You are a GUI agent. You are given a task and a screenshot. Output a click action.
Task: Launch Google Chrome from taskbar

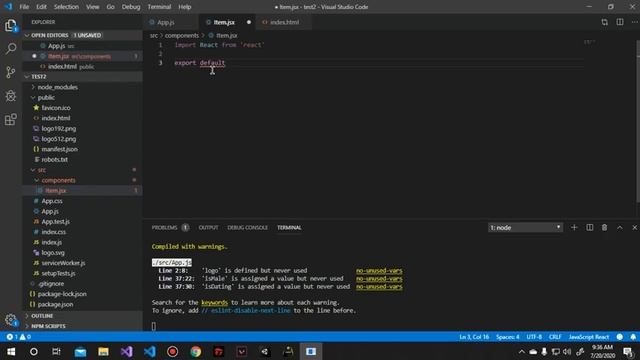(196, 351)
